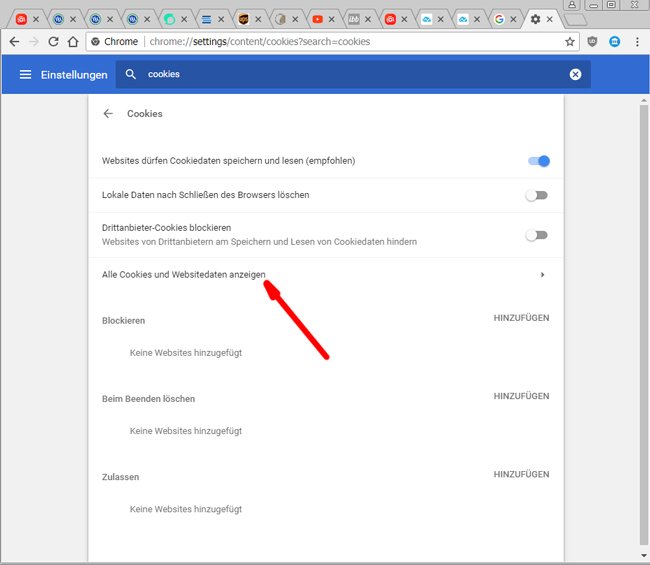
Task: Click HINZUFÜGEN next to Blockieren
Action: tap(521, 318)
